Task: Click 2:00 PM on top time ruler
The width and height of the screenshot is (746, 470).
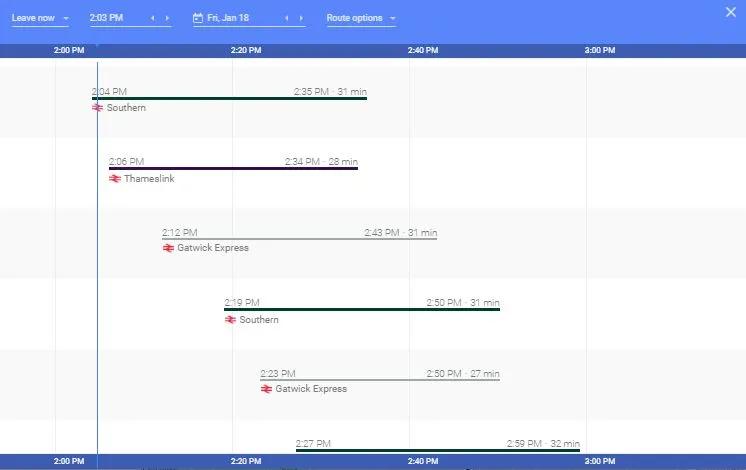Action: point(69,50)
